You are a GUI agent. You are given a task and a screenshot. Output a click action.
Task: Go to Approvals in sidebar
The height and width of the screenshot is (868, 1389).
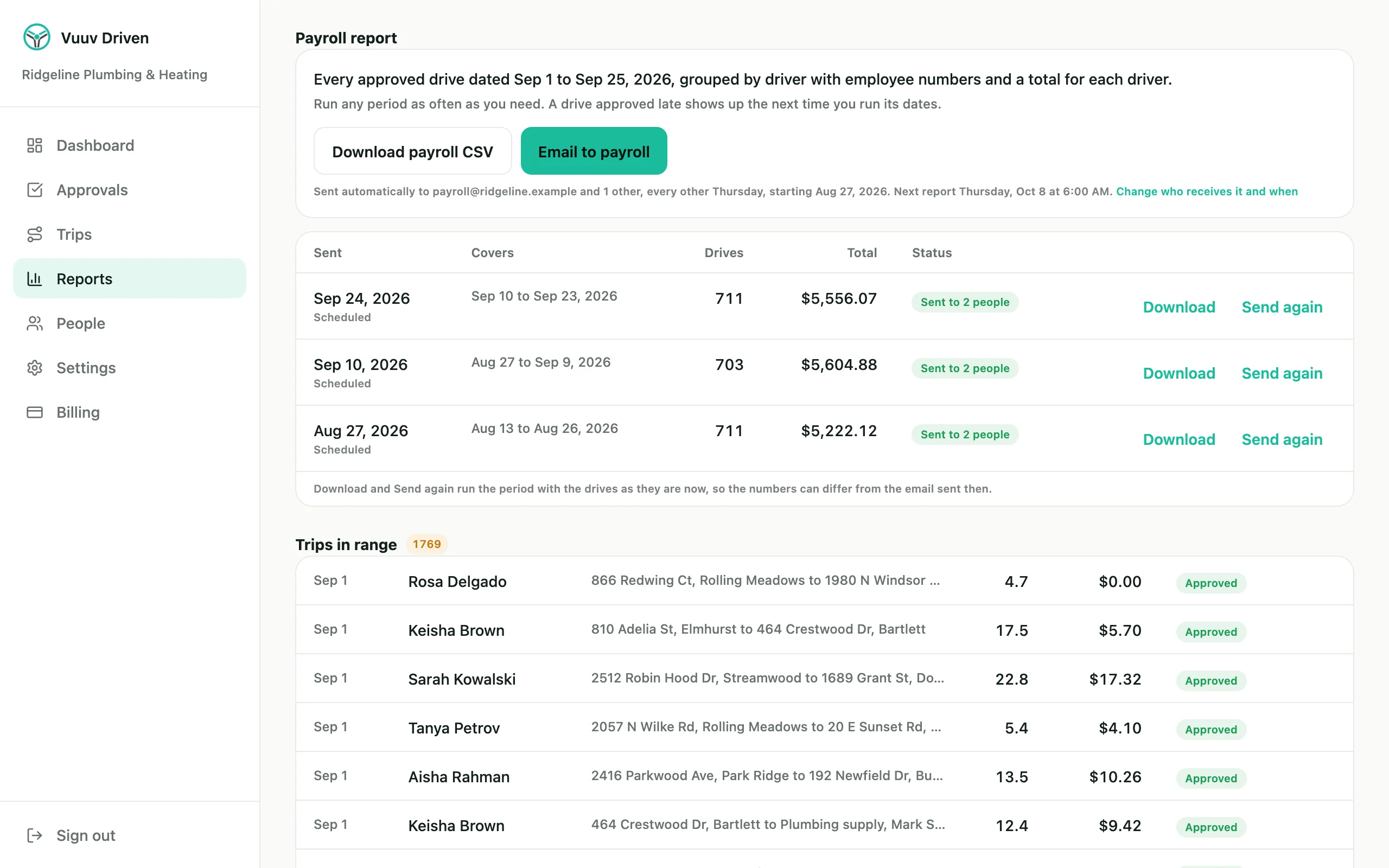point(130,190)
